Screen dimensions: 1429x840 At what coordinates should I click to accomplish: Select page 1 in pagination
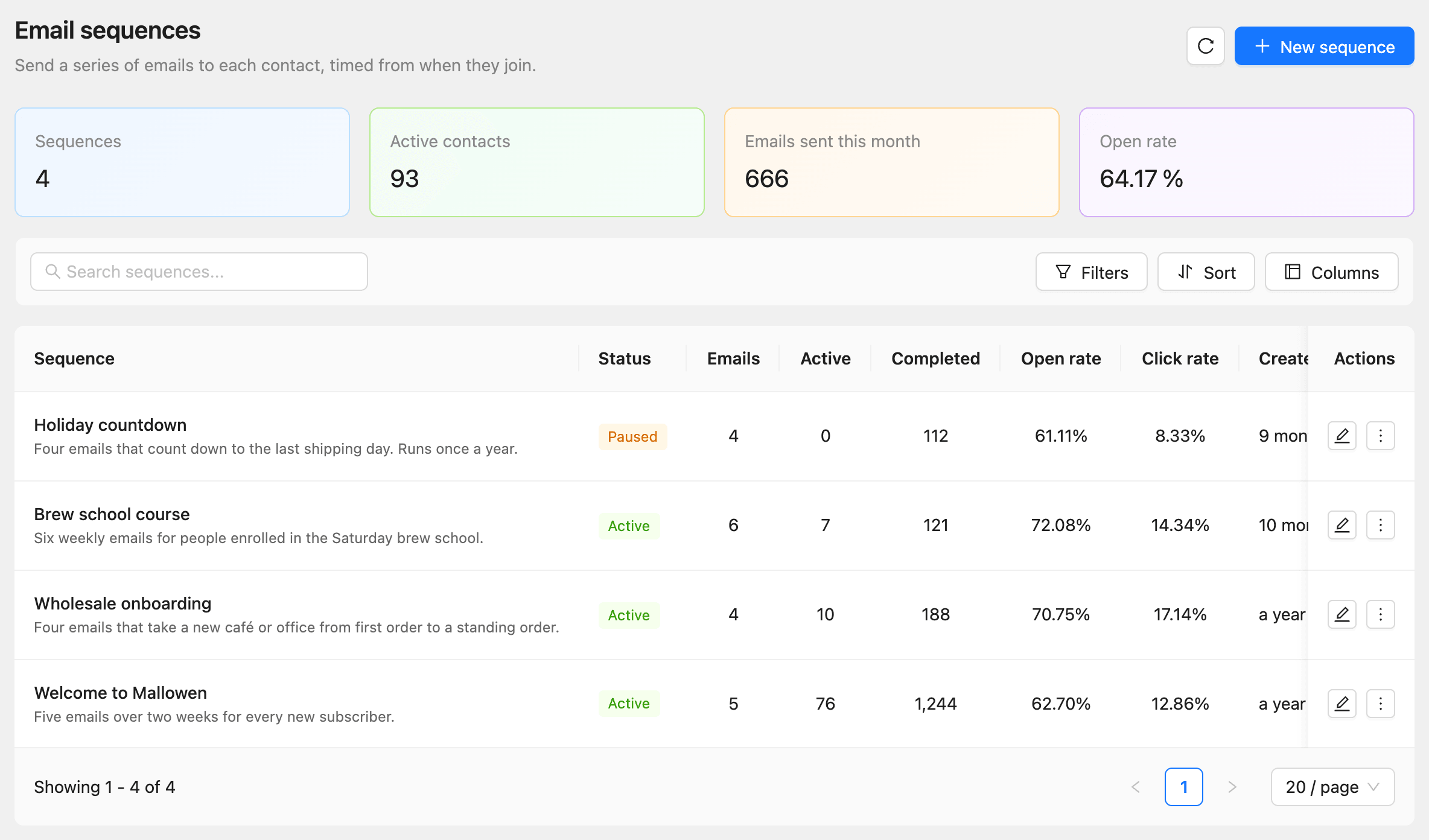[x=1184, y=787]
